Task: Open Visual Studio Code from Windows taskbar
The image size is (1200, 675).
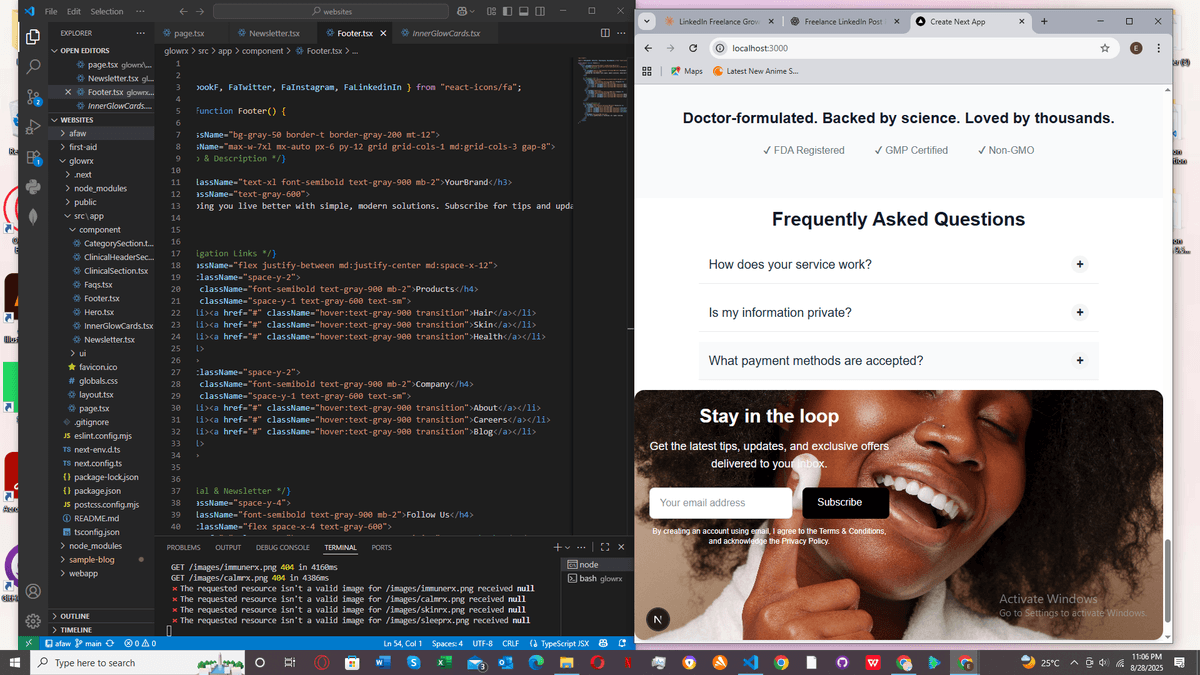Action: tap(750, 663)
